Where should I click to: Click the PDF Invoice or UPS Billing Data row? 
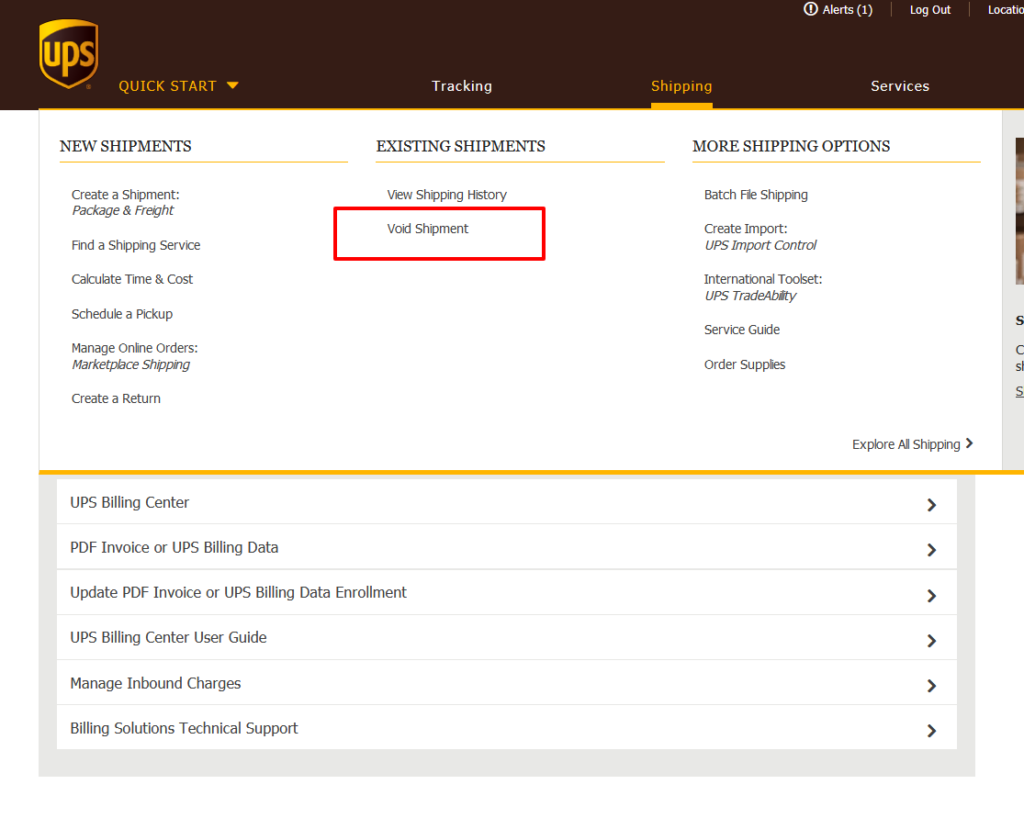tap(174, 547)
